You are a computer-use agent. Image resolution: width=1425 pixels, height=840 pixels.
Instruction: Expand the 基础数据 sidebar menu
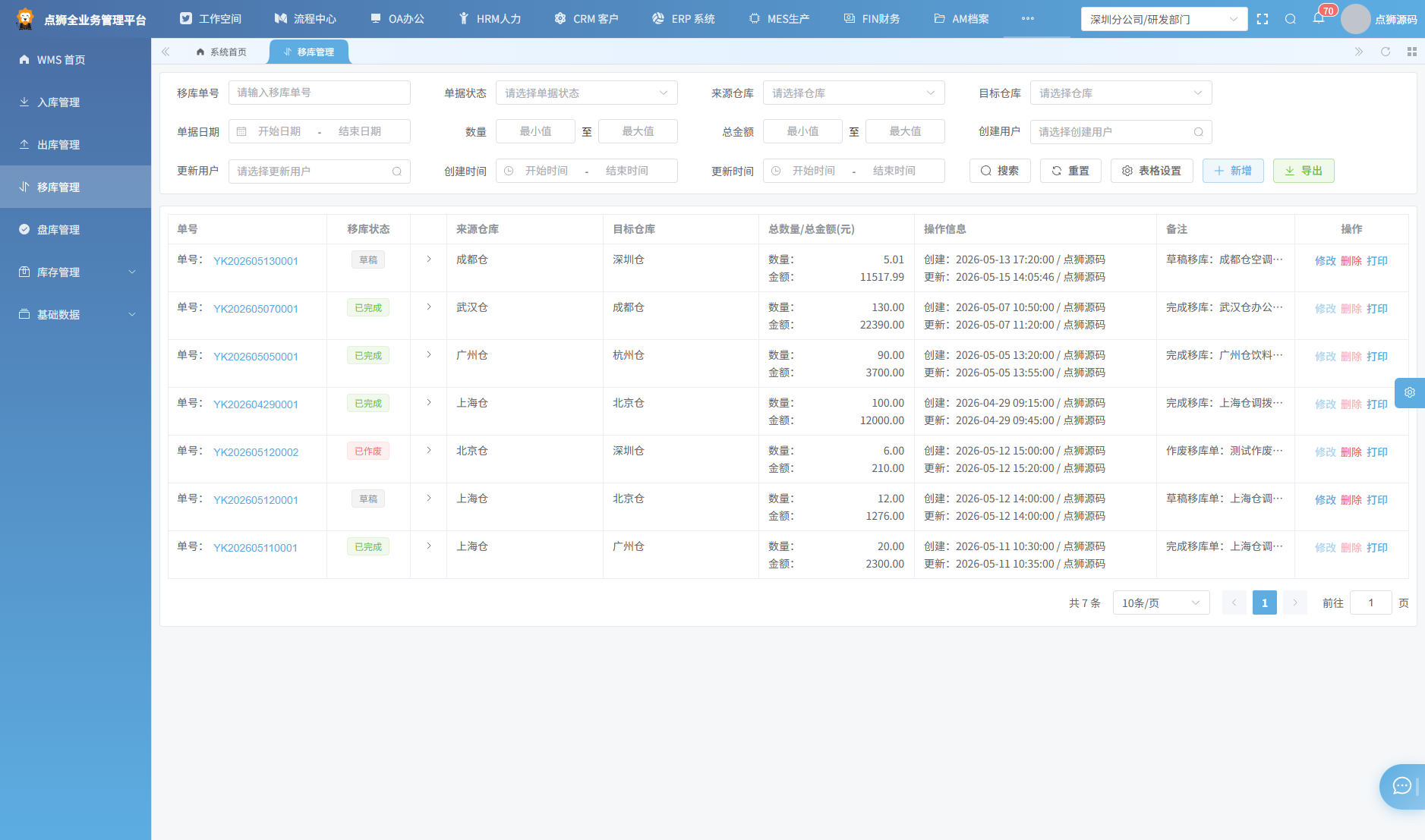coord(76,314)
